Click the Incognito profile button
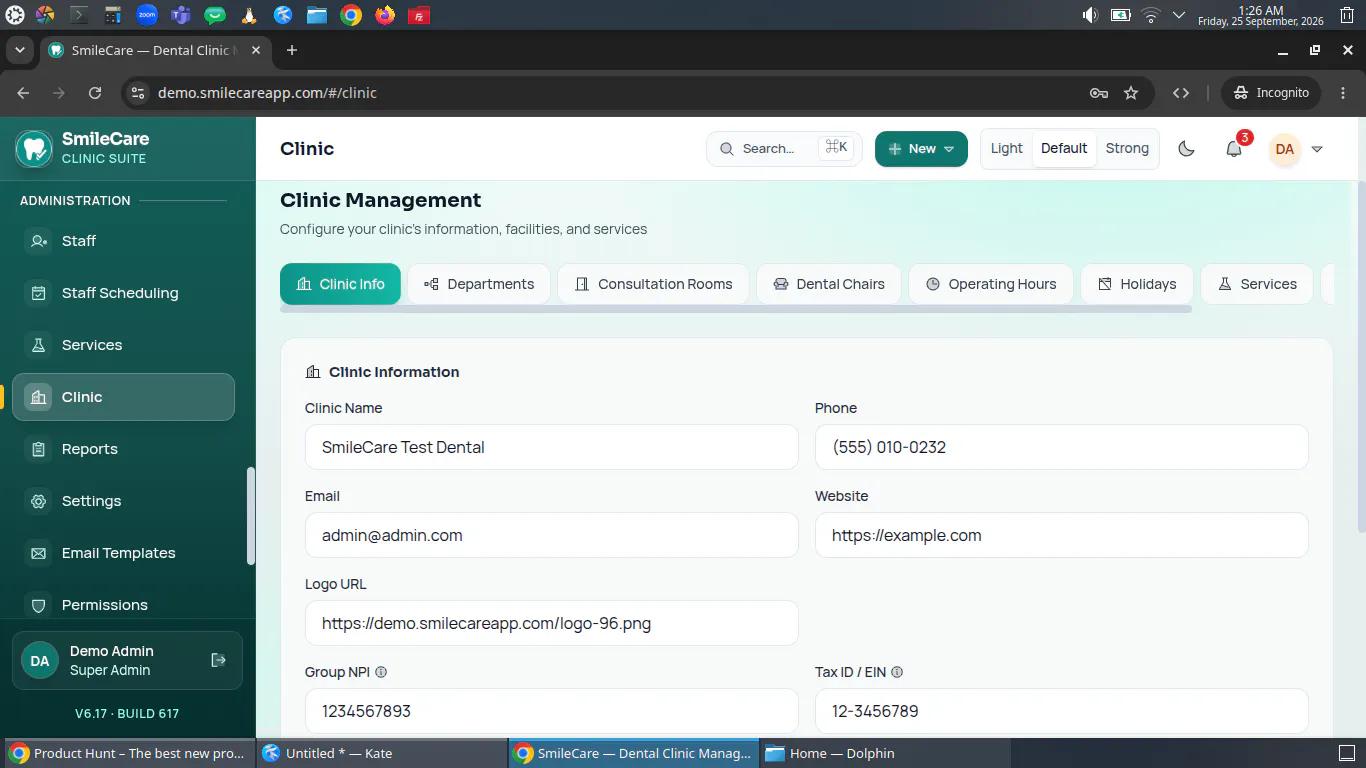This screenshot has width=1366, height=768. coord(1271,93)
